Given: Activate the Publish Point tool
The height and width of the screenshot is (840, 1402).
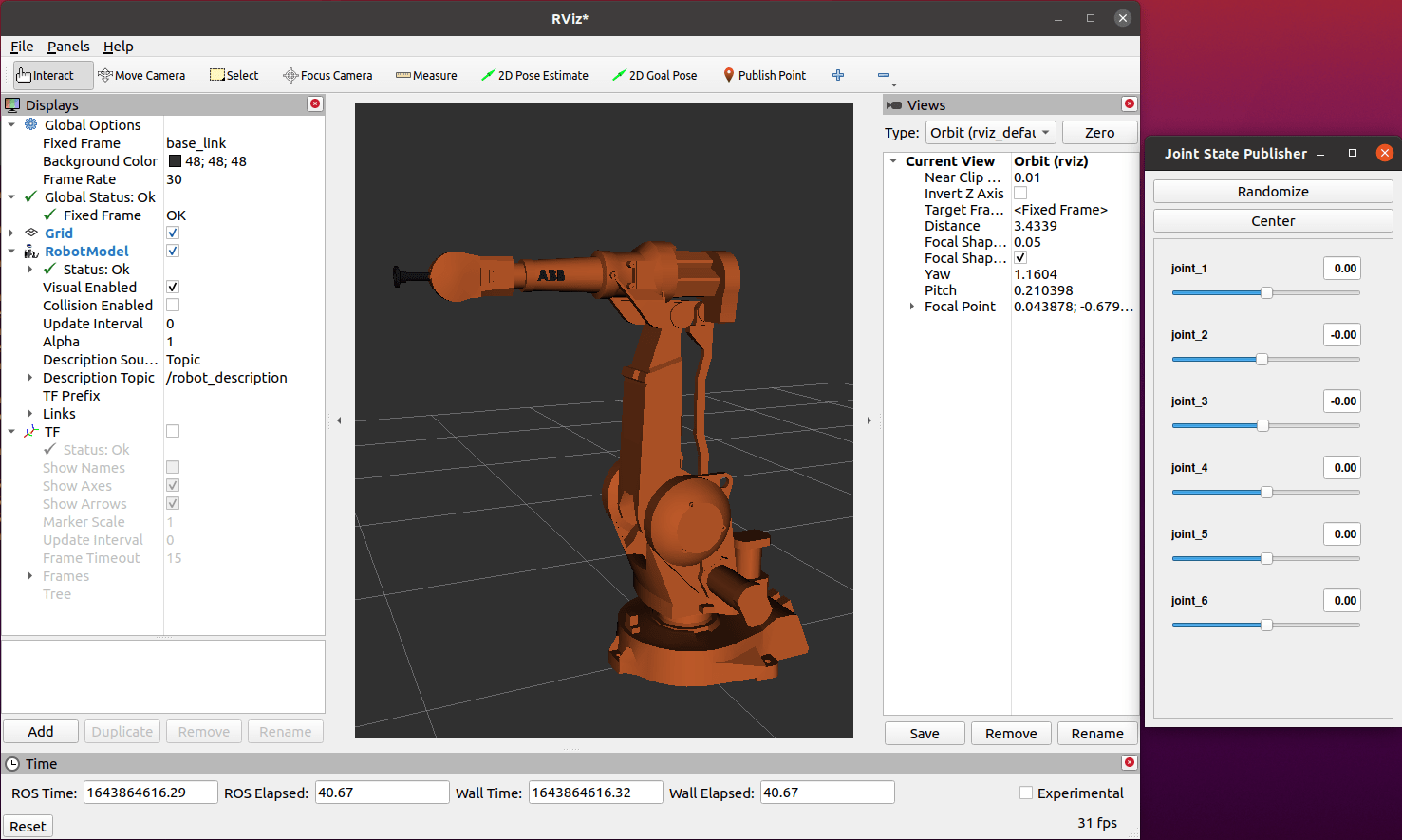Looking at the screenshot, I should click(x=764, y=75).
